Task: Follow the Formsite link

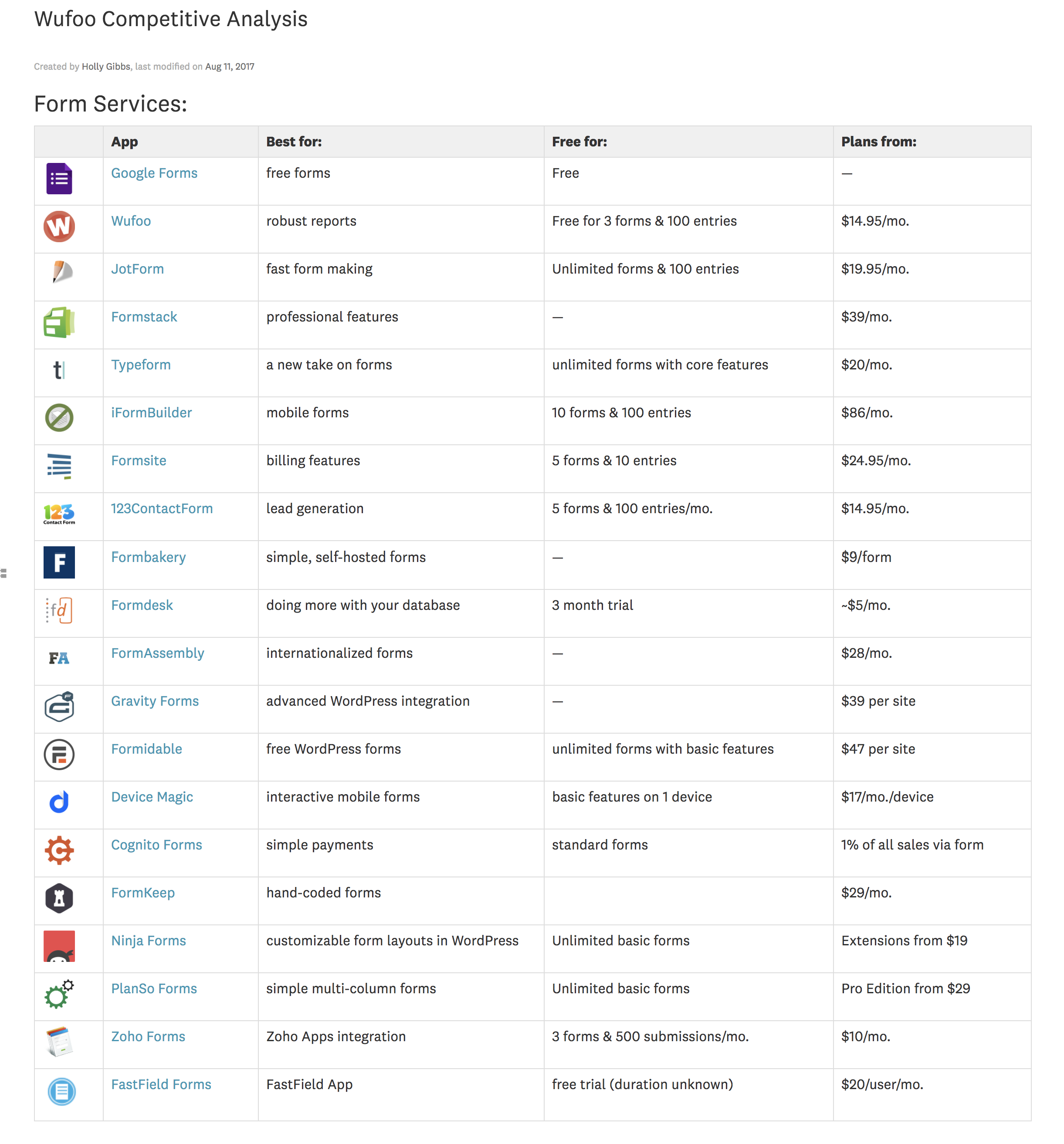Action: click(x=138, y=460)
